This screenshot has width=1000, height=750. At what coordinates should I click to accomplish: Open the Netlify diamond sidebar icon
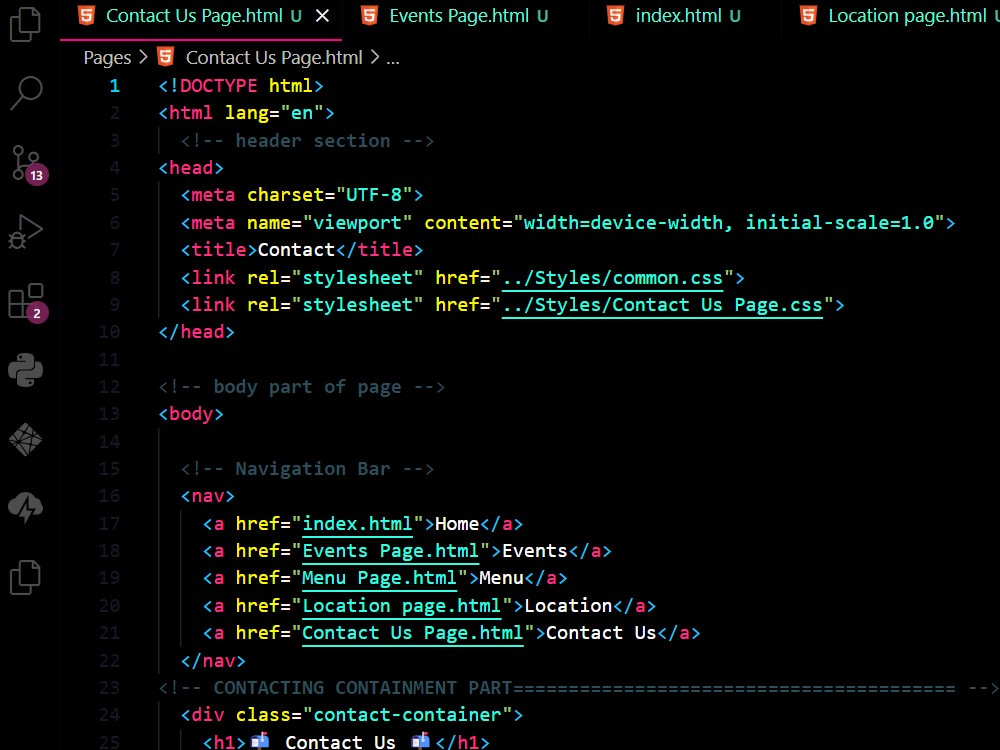26,439
